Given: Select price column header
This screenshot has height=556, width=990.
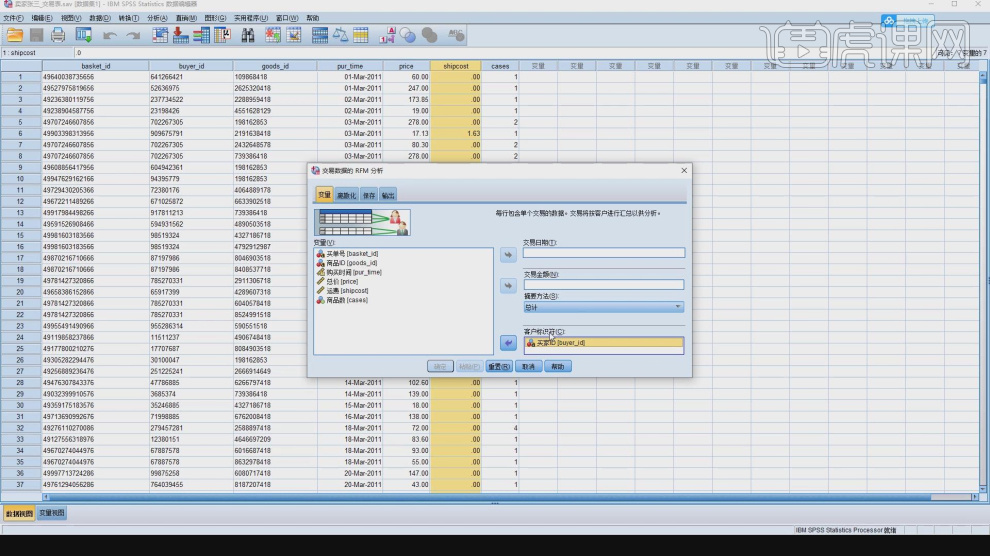Looking at the screenshot, I should 406,66.
